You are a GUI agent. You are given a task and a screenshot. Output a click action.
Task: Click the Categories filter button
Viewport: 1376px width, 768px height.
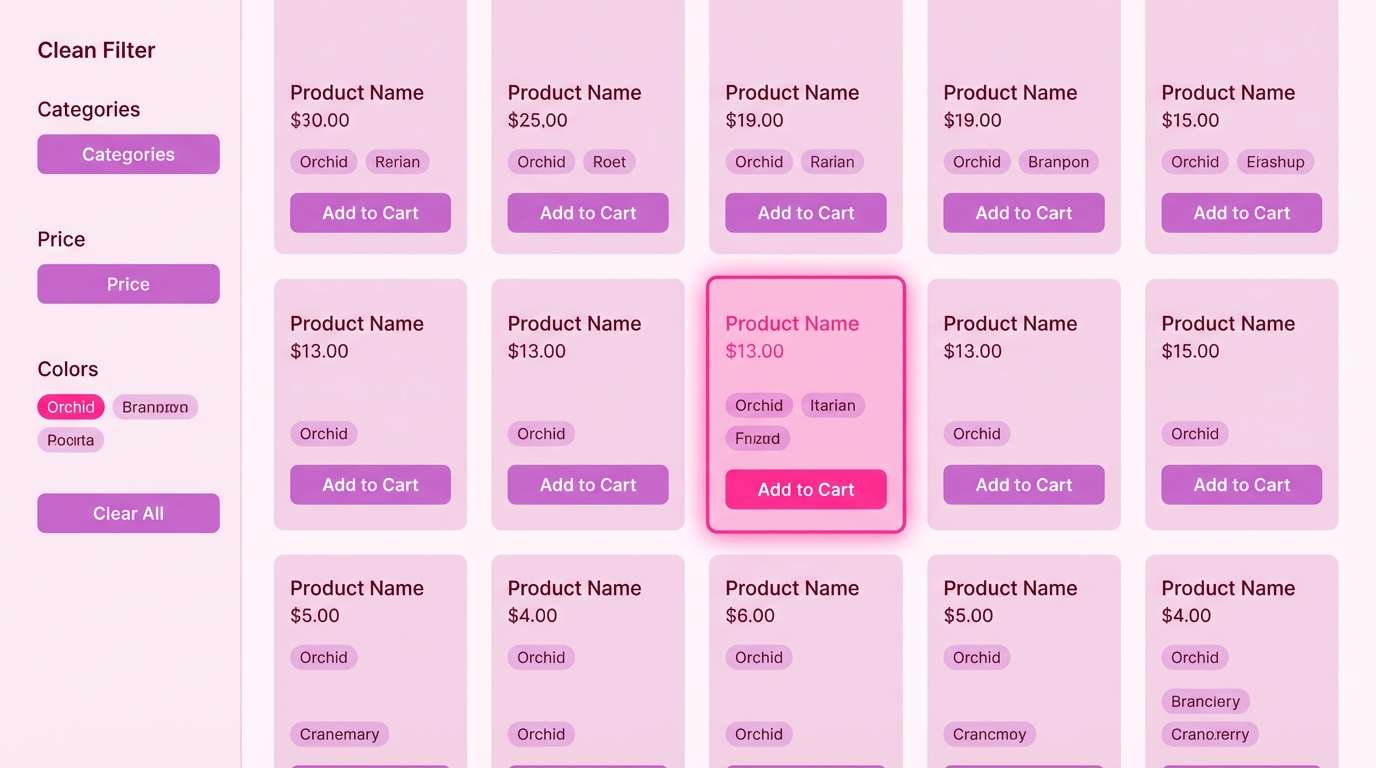(x=128, y=154)
